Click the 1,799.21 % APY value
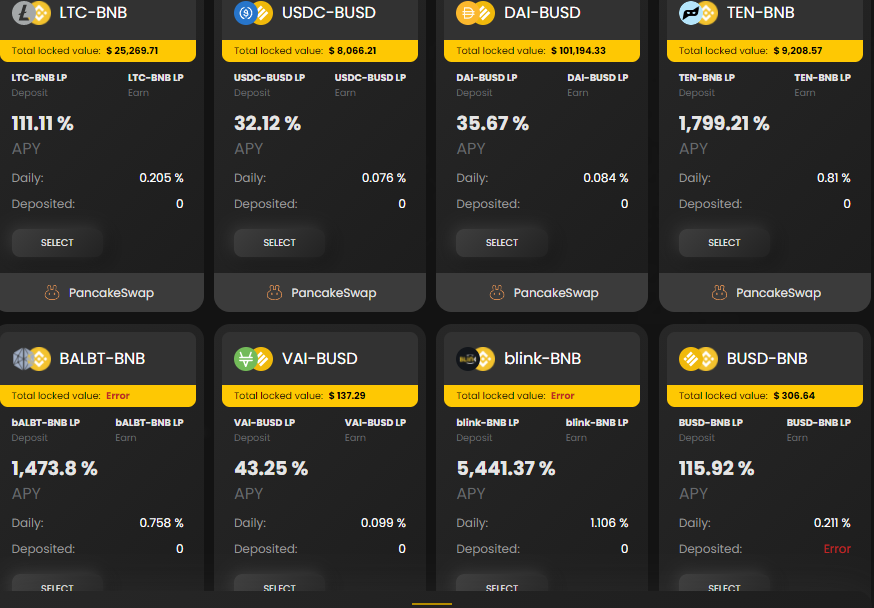Image resolution: width=874 pixels, height=608 pixels. coord(724,123)
